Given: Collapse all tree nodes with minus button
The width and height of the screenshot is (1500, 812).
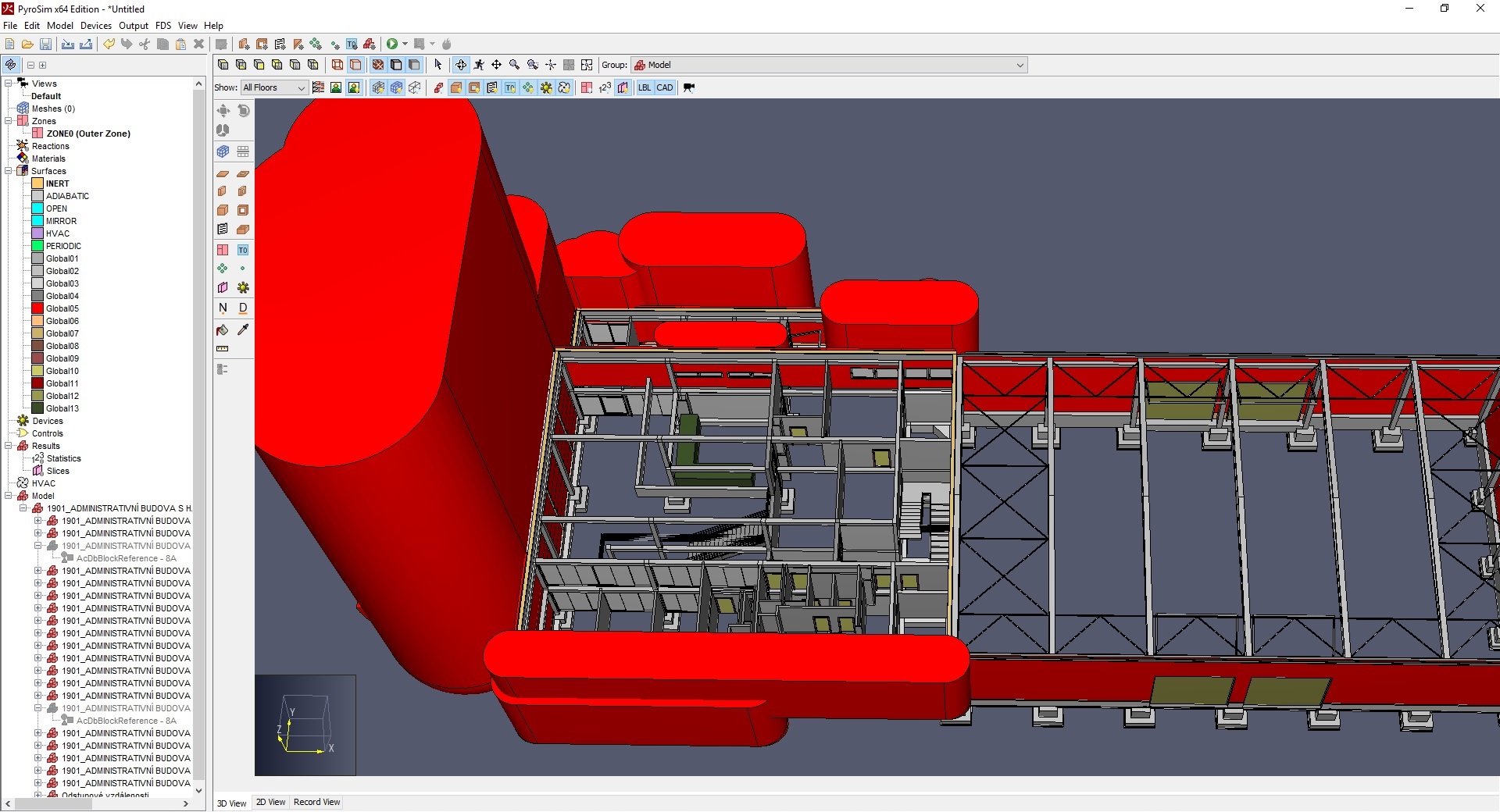Looking at the screenshot, I should click(30, 65).
